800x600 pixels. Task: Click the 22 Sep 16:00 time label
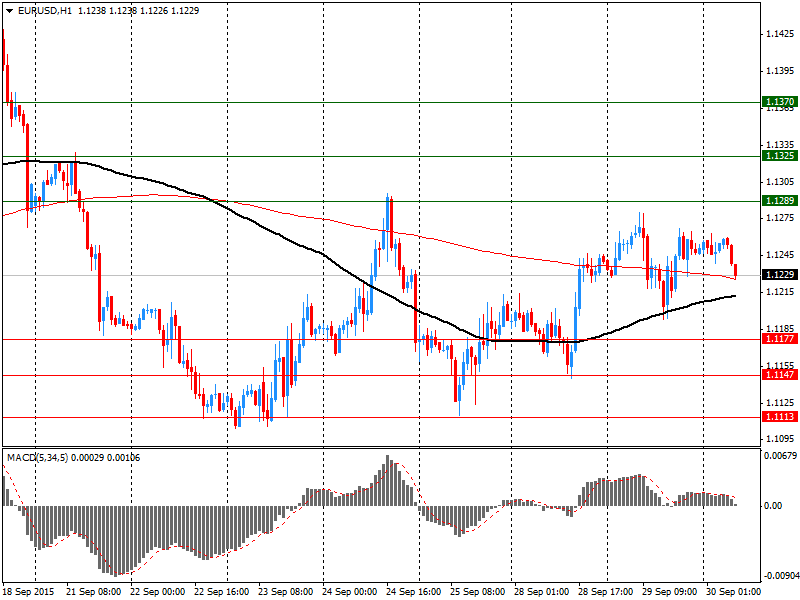(222, 592)
